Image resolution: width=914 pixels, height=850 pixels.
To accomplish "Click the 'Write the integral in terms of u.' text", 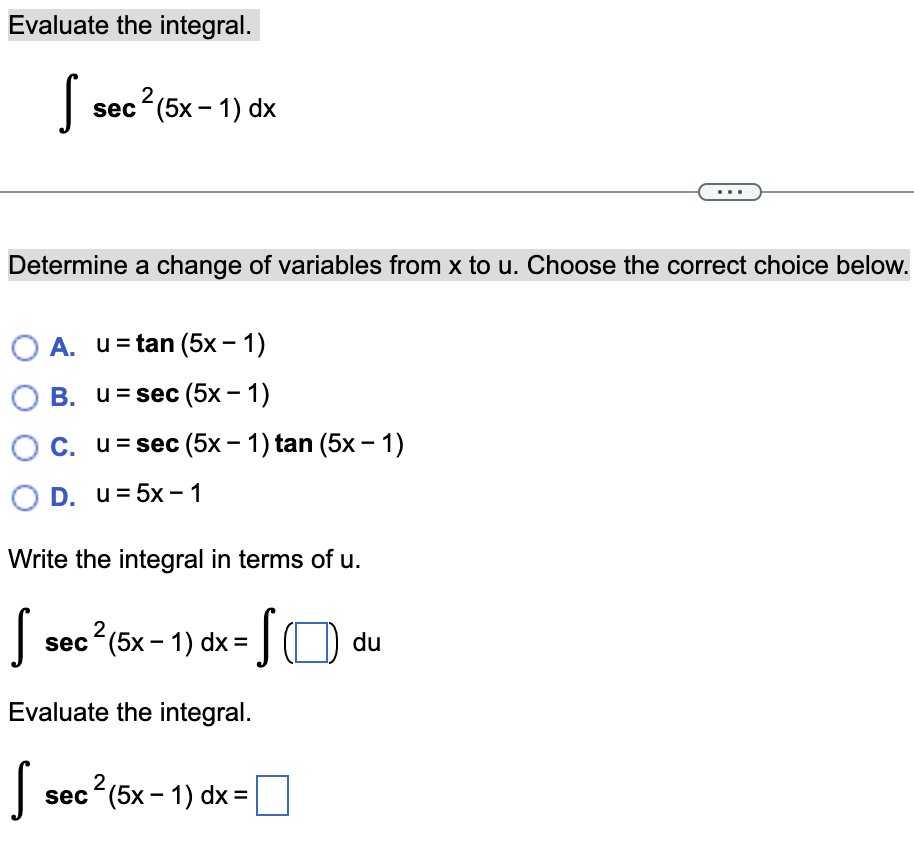I will click(x=185, y=560).
